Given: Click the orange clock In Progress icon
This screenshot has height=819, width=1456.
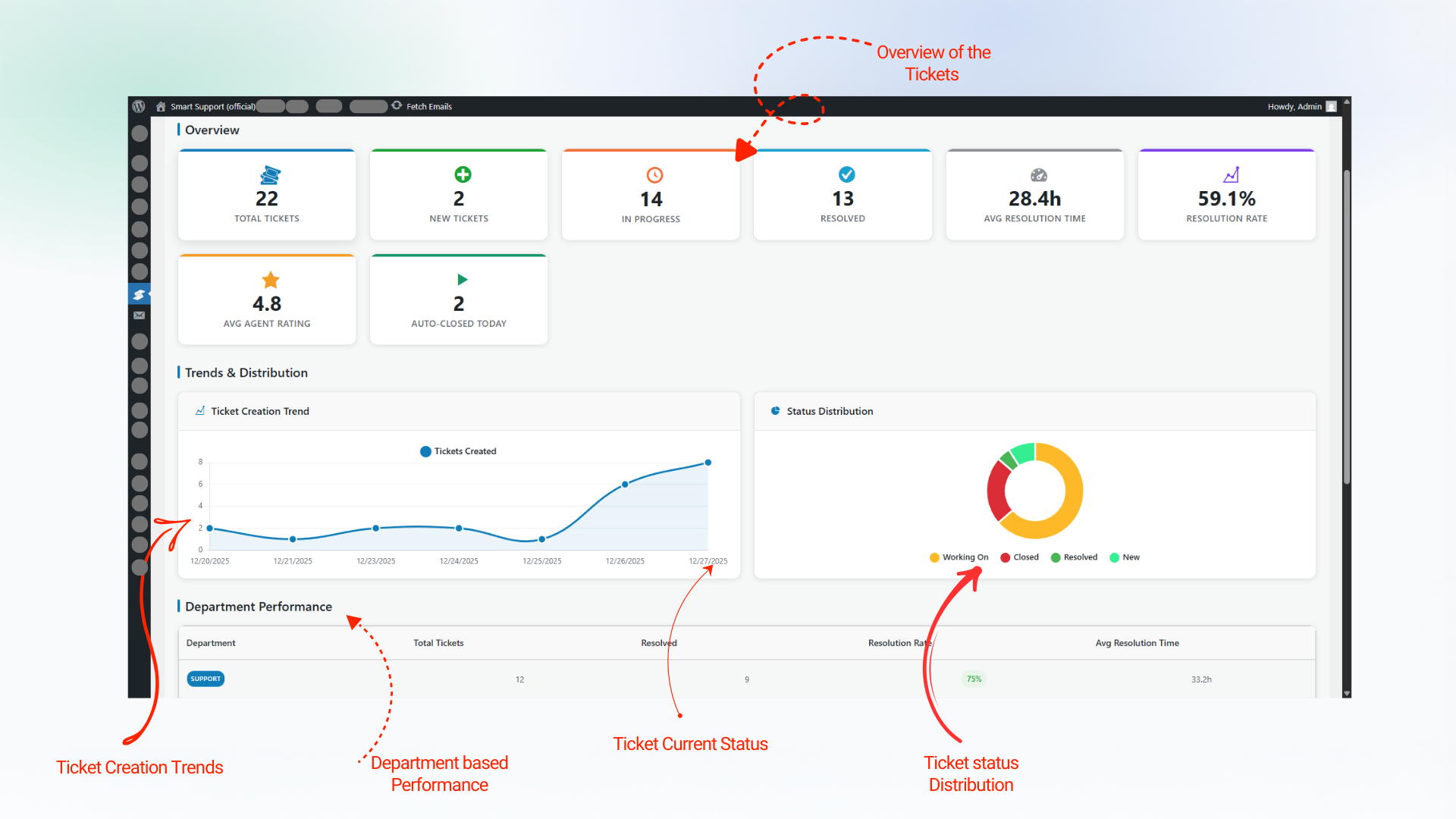Looking at the screenshot, I should coord(654,176).
